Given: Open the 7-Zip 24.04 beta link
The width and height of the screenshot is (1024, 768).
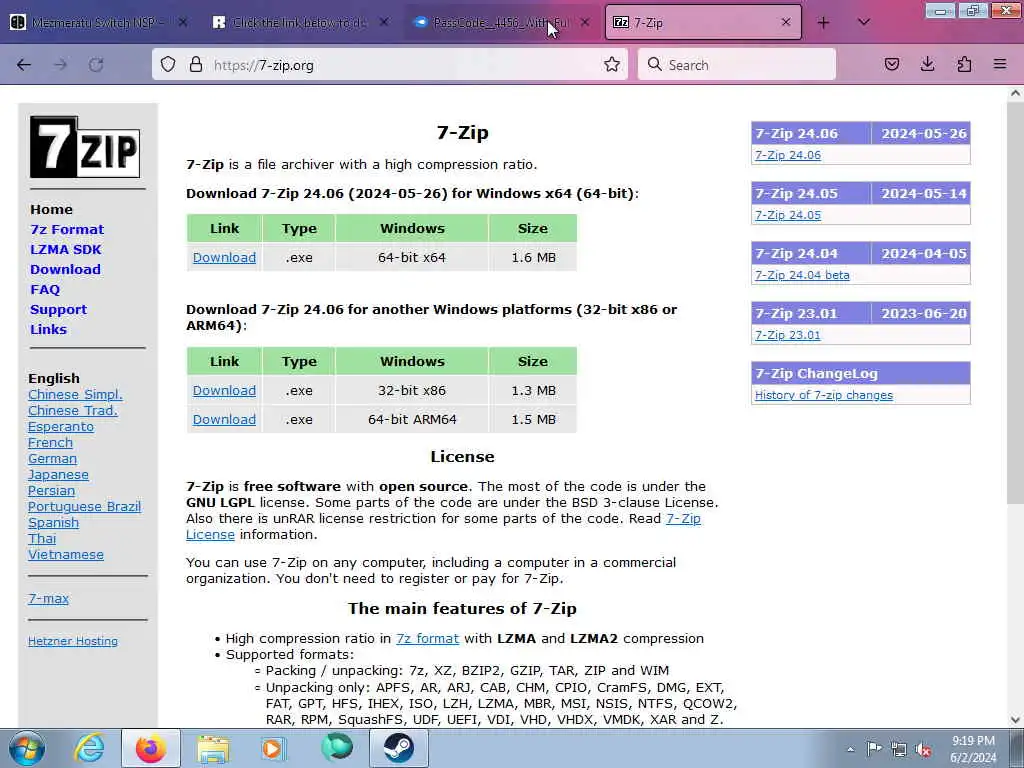Looking at the screenshot, I should tap(802, 275).
